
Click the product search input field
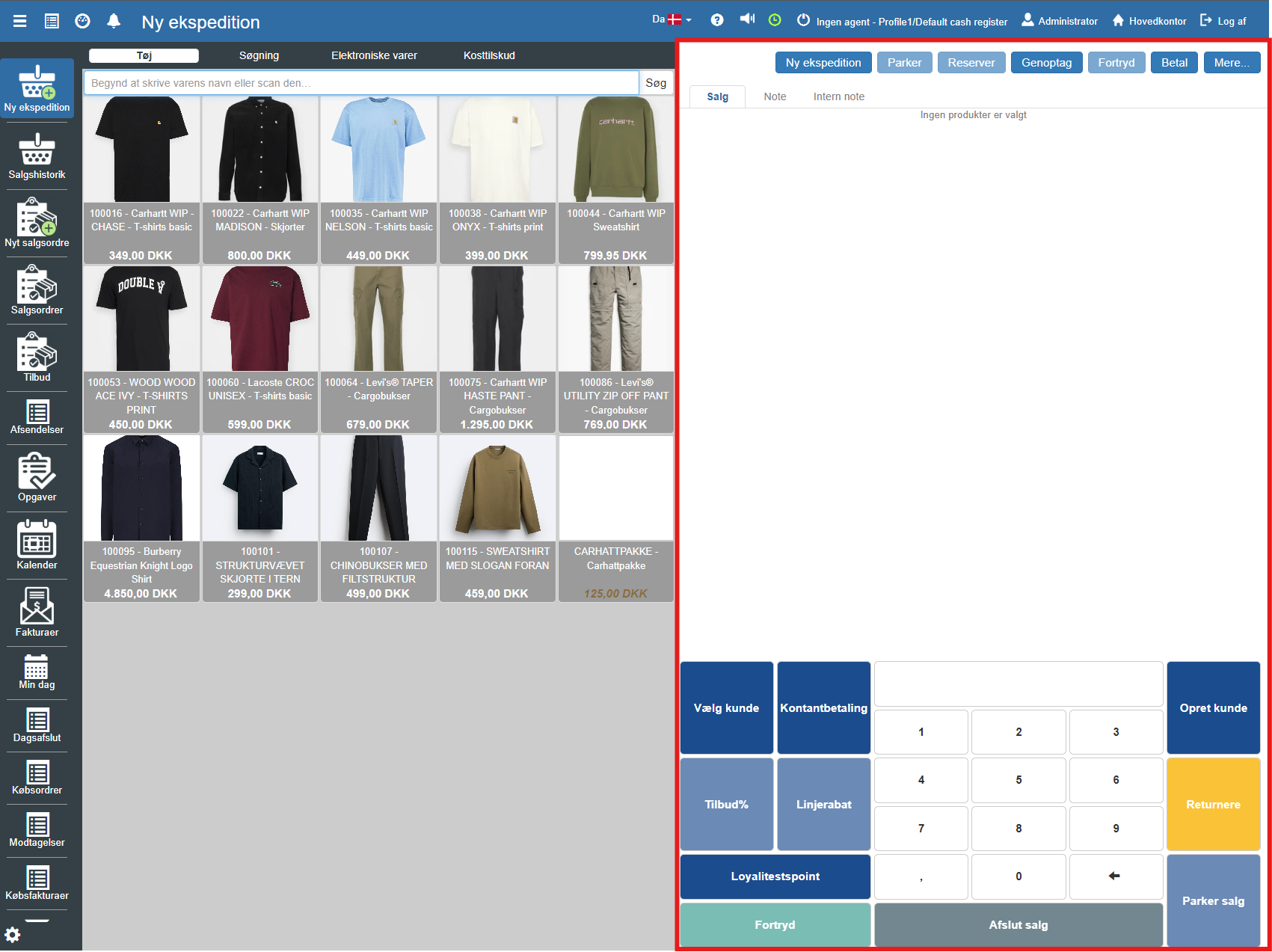coord(361,83)
